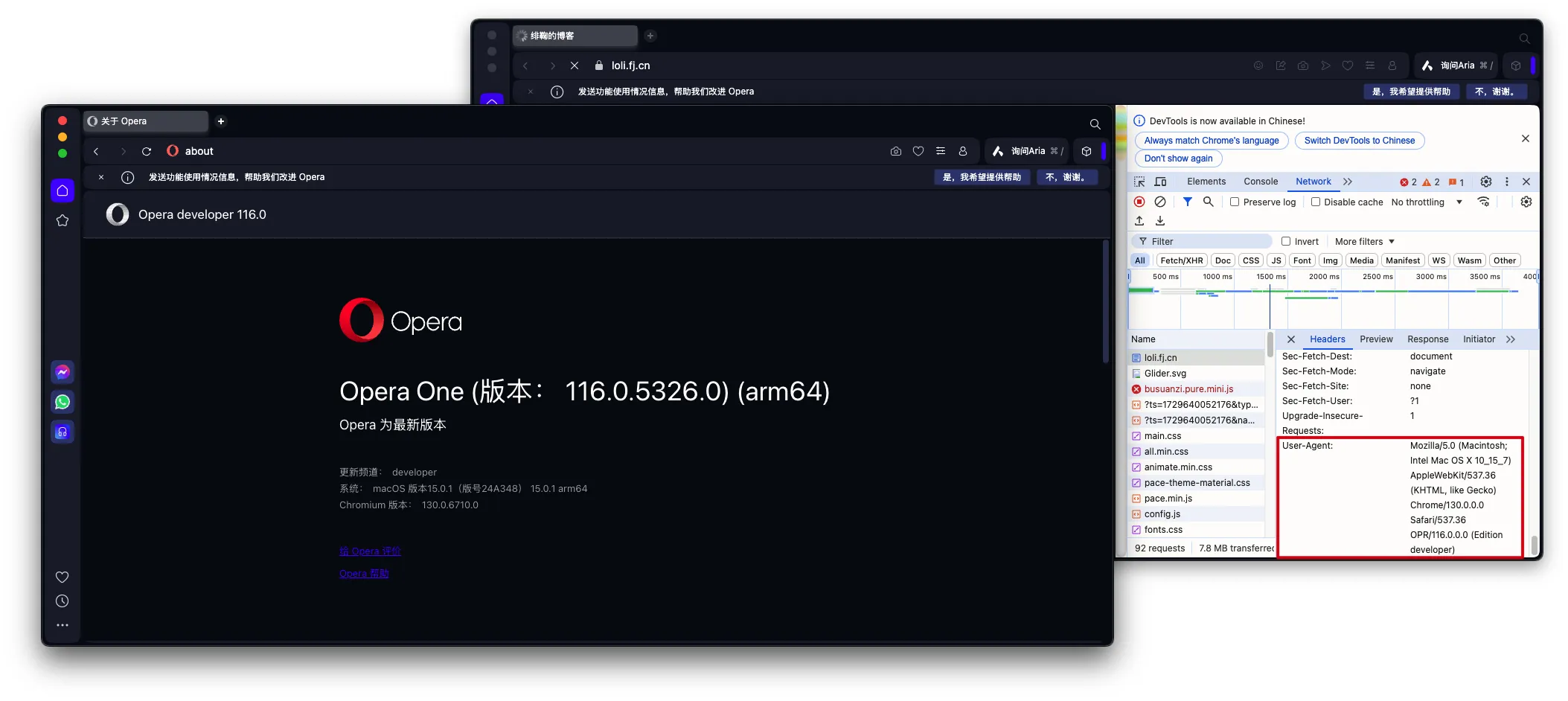Open the No throttling dropdown

click(x=1427, y=202)
